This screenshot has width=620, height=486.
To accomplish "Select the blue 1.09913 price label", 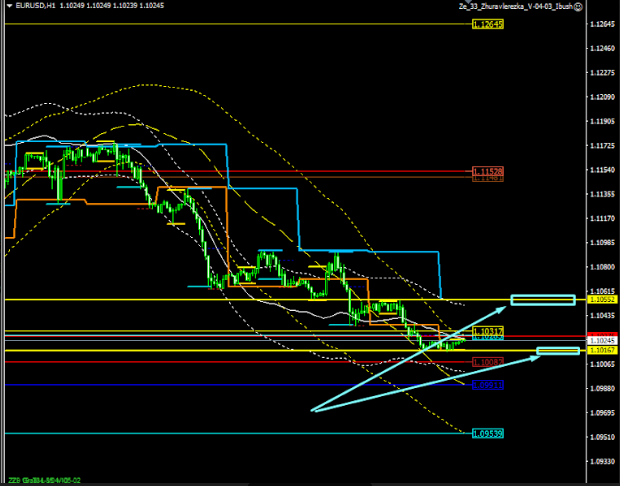I will (487, 384).
